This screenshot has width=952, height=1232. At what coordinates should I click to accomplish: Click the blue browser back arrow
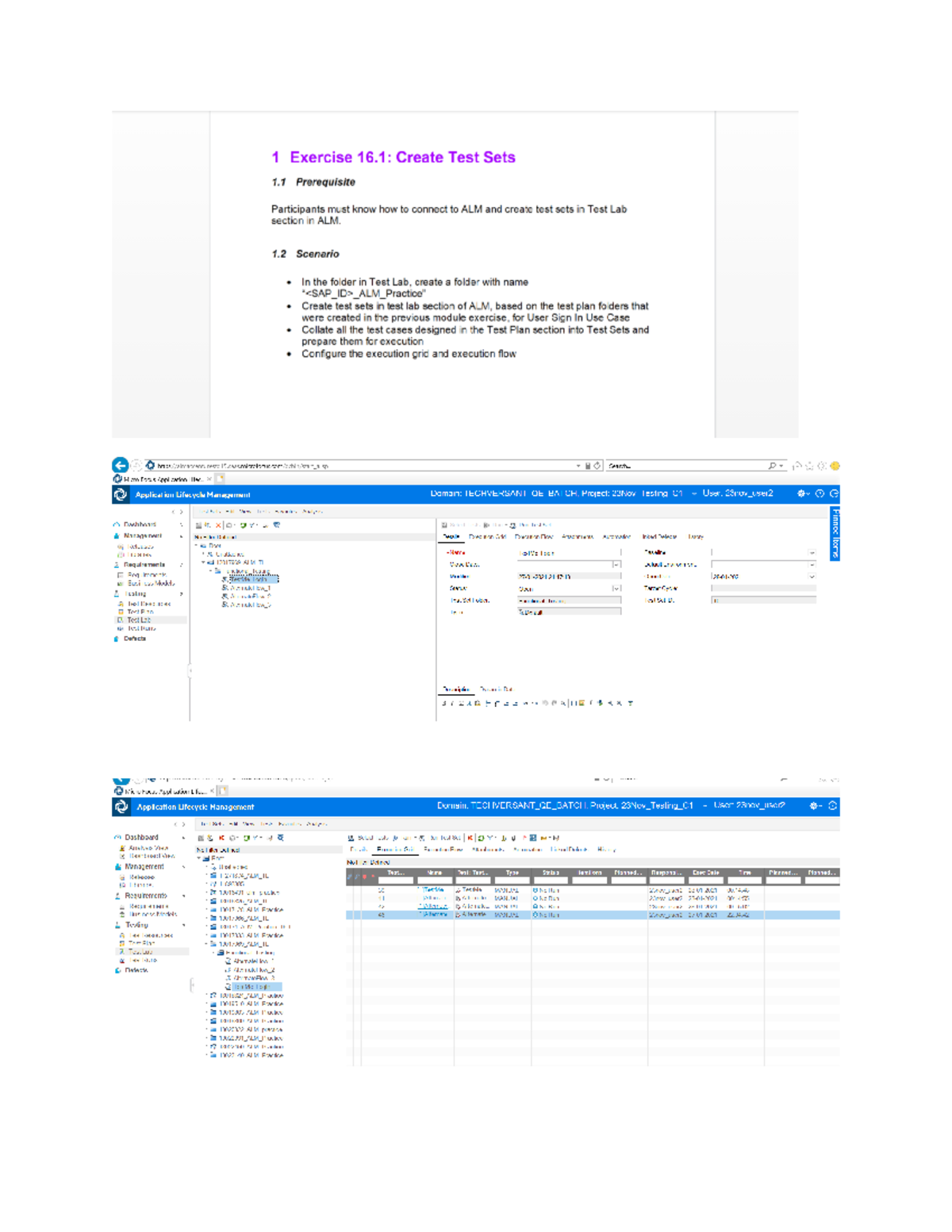120,466
